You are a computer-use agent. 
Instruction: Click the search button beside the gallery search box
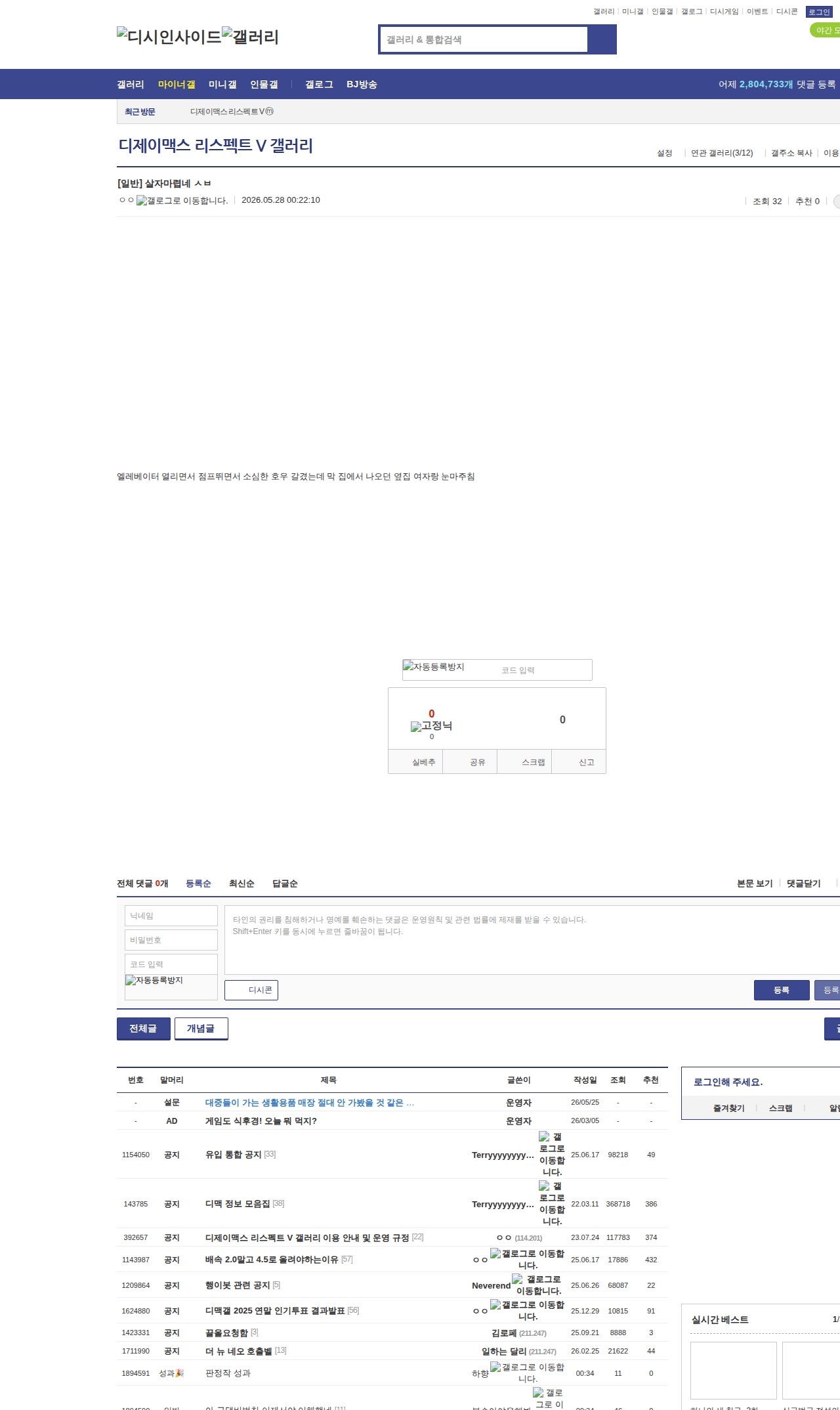pos(602,39)
